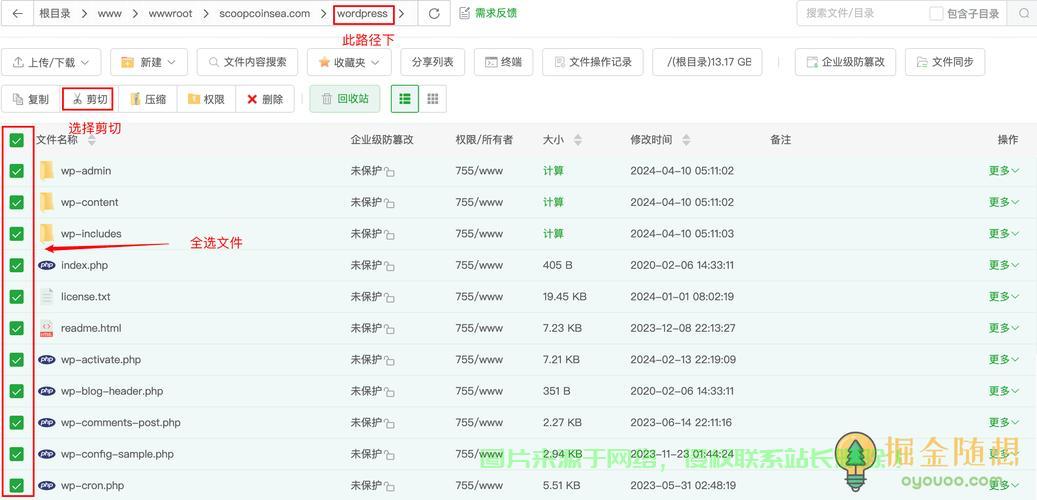1037x500 pixels.
Task: Click lock icon in wp-admin row
Action: (x=390, y=172)
